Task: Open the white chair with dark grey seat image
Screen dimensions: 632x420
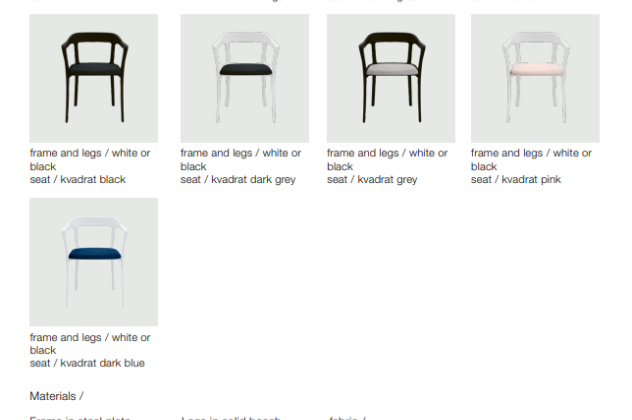Action: tap(245, 78)
